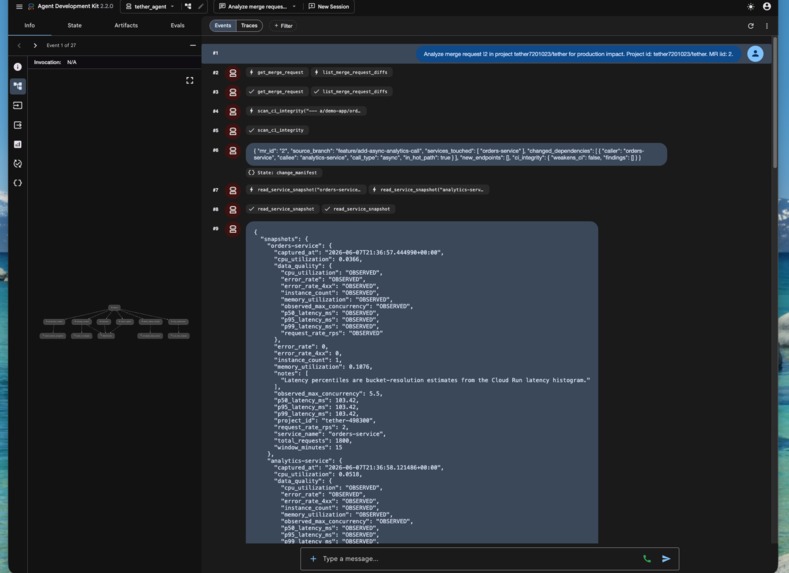The width and height of the screenshot is (789, 573).
Task: Open list_merge_request_diffs response chip in event #3
Action: tap(351, 92)
